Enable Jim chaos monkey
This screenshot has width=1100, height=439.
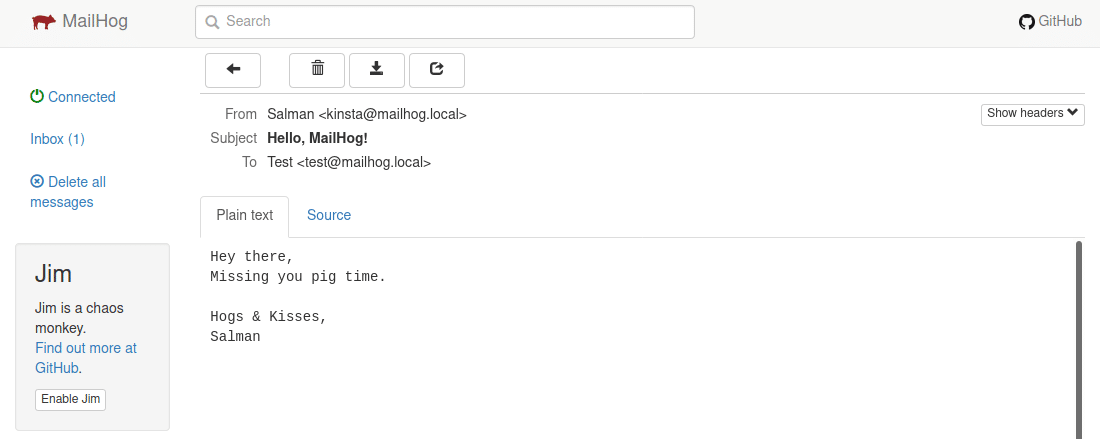70,399
